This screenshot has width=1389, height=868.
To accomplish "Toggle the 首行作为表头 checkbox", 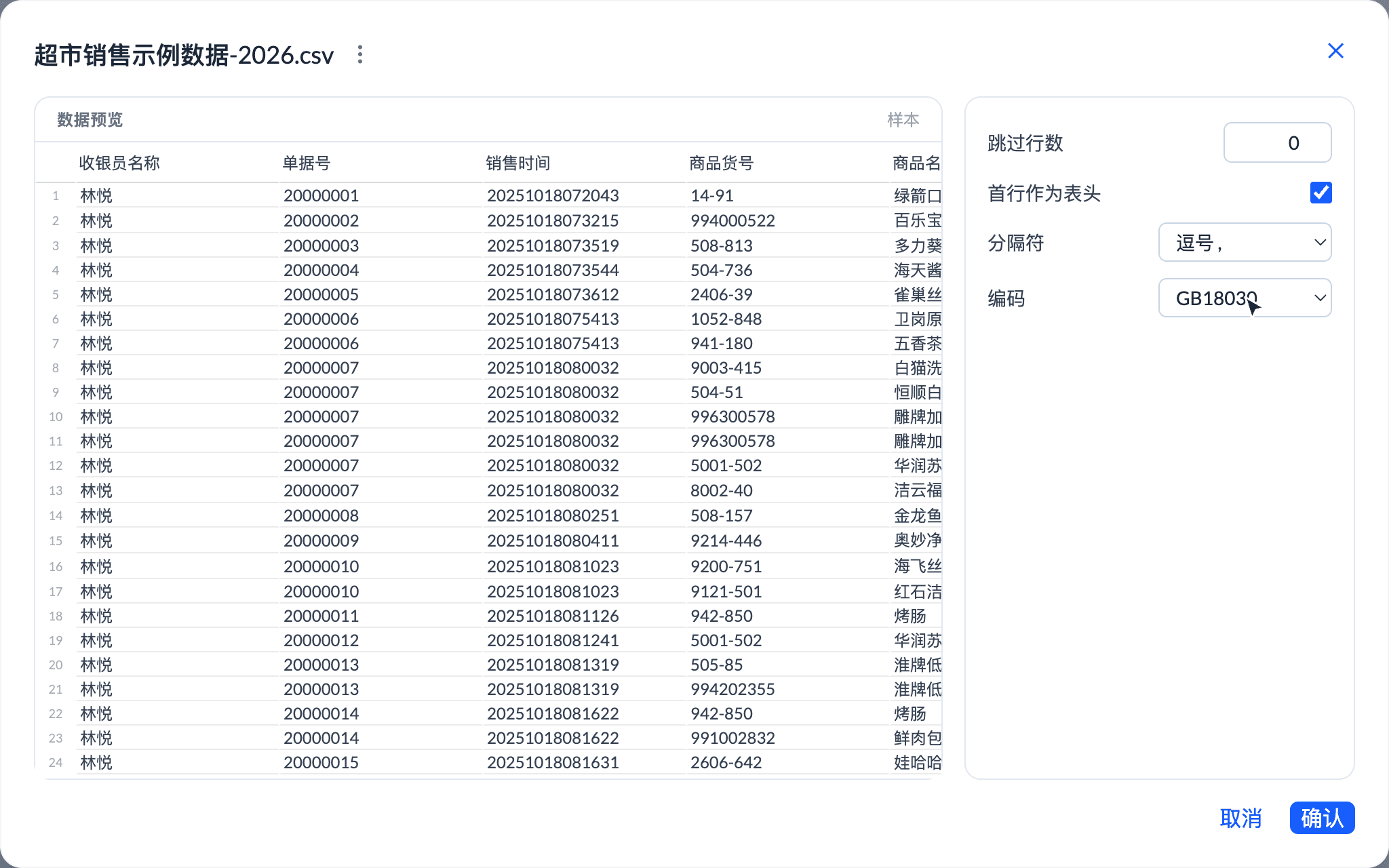I will tap(1320, 193).
